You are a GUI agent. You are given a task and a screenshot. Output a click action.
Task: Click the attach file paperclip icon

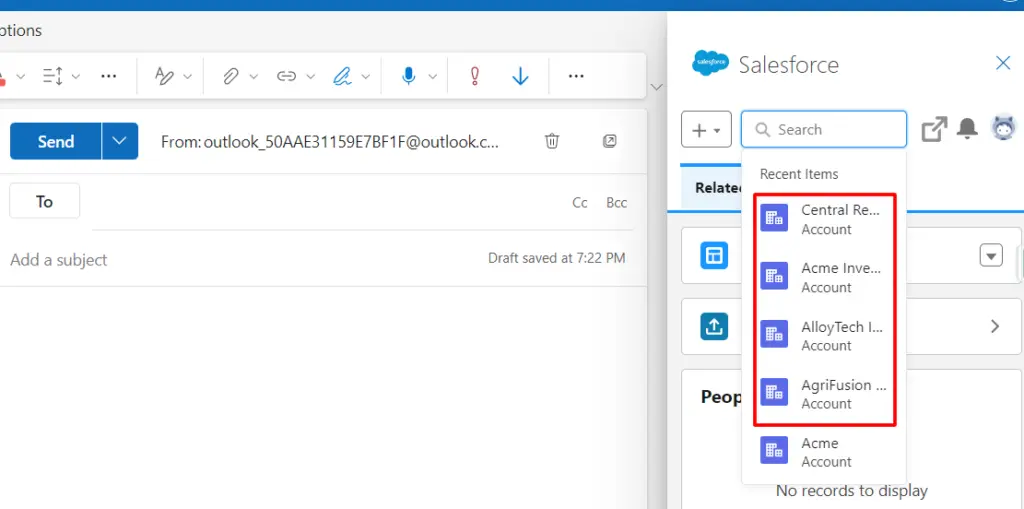pos(231,76)
